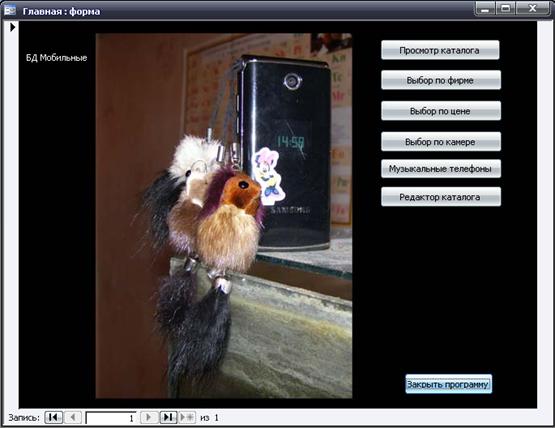Viewport: 555px width, 428px height.
Task: Open Музыкальные телефоны list
Action: click(441, 169)
